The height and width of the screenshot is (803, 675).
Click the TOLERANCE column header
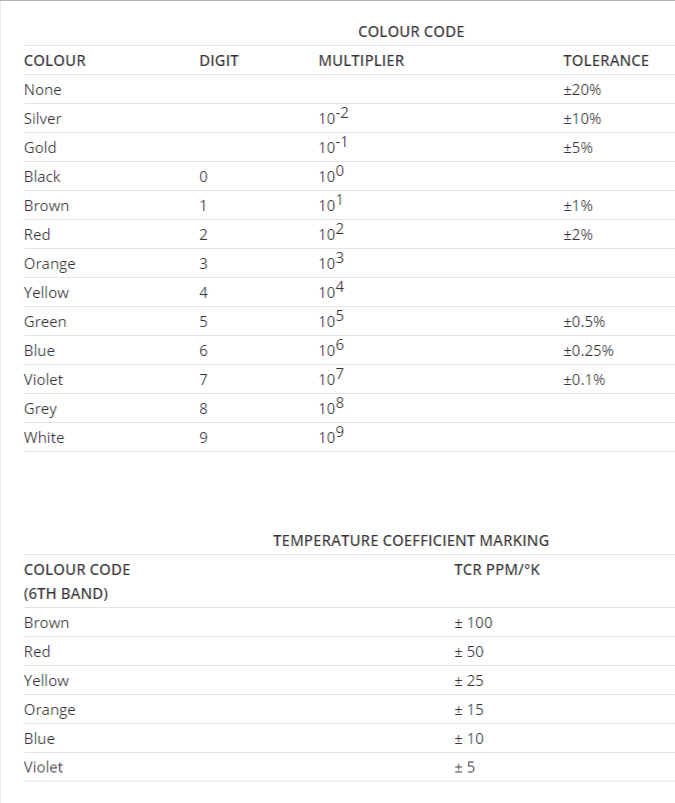[606, 61]
